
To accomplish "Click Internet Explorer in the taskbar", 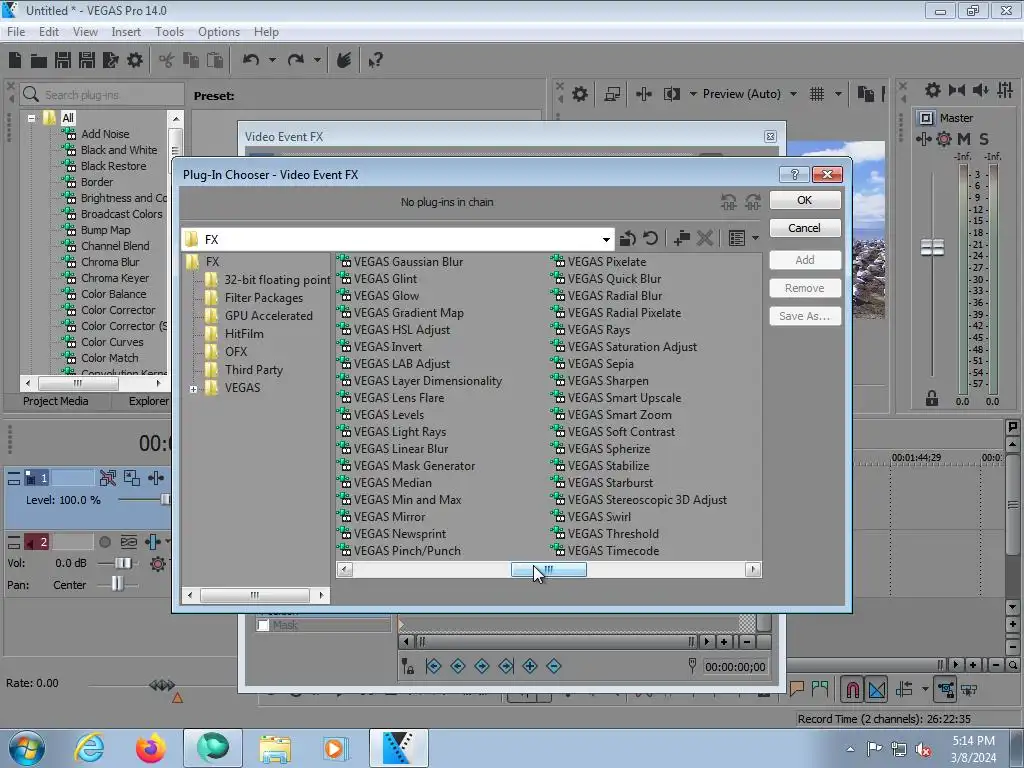I will [x=89, y=748].
